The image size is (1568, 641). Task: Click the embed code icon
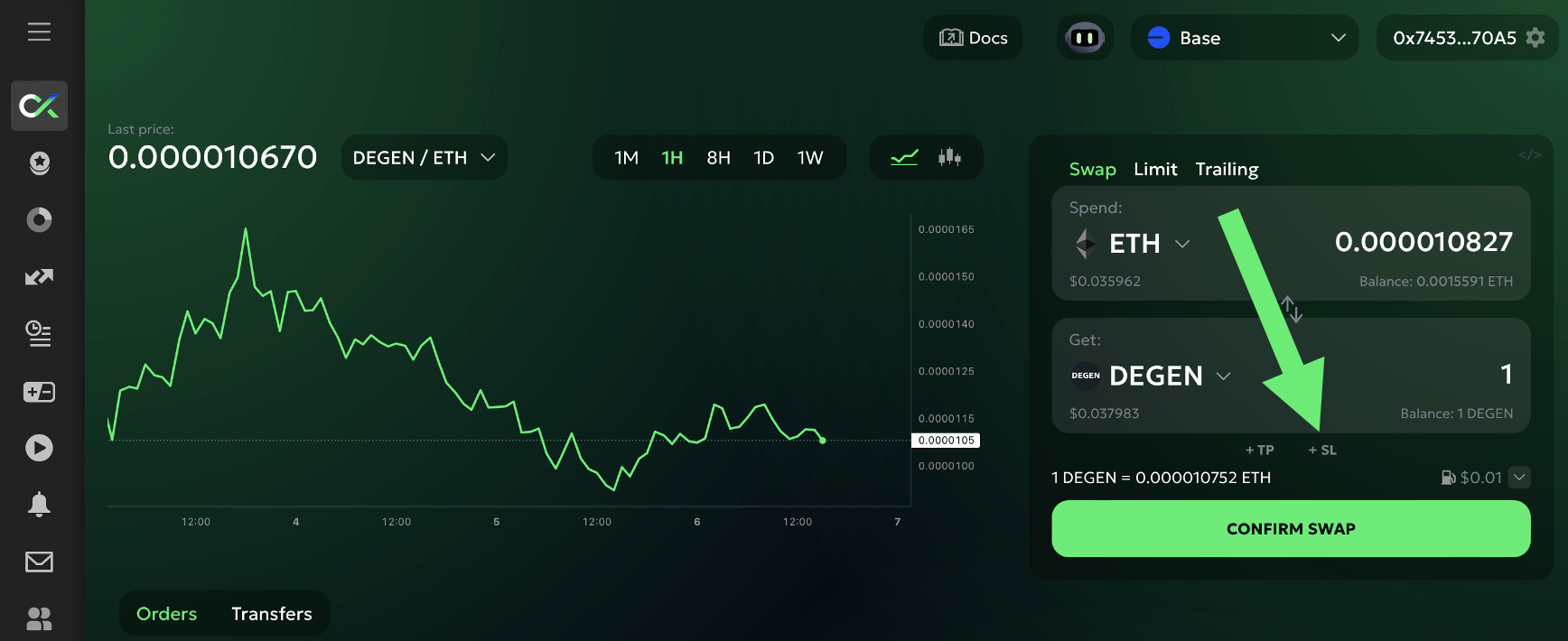(x=1529, y=155)
